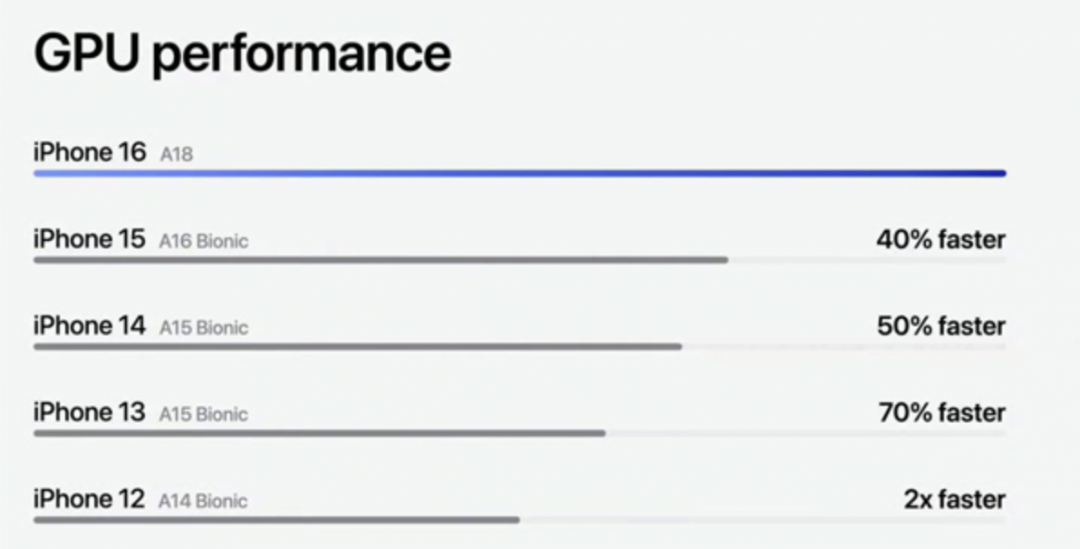
Task: Click the gray iPhone 12 performance bar
Action: [276, 520]
